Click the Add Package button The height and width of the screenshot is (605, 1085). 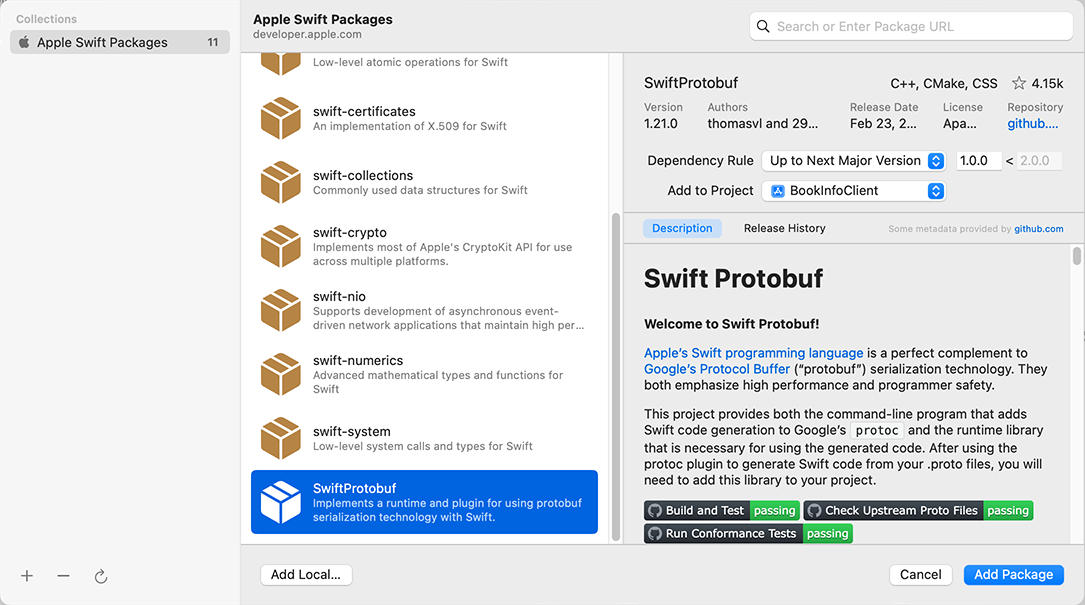click(x=1013, y=574)
